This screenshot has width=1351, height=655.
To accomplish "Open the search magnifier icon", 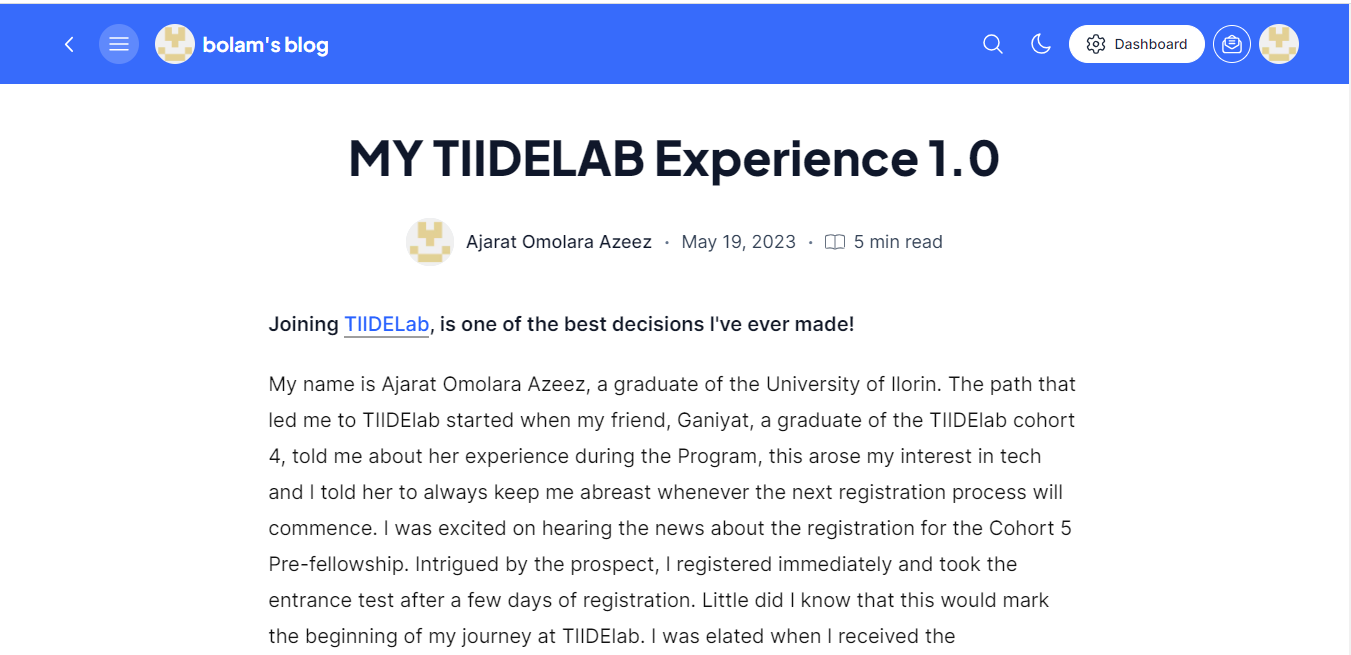I will (x=993, y=44).
